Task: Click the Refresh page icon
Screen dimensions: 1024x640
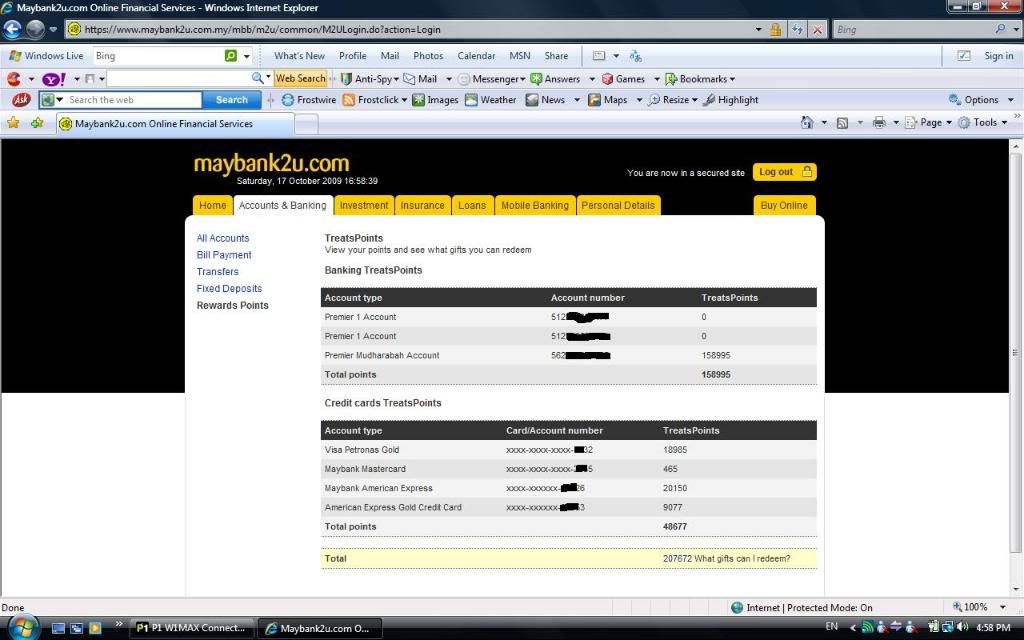Action: pos(797,29)
